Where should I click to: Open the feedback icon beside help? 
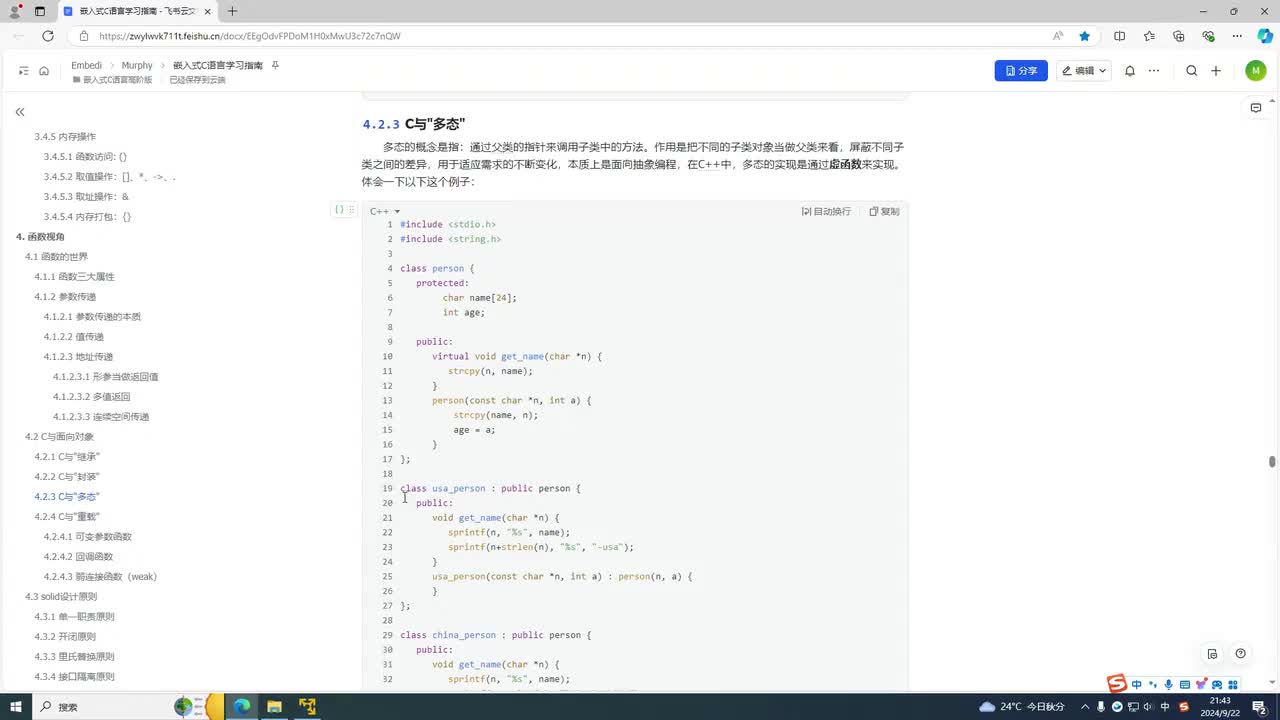point(1213,654)
